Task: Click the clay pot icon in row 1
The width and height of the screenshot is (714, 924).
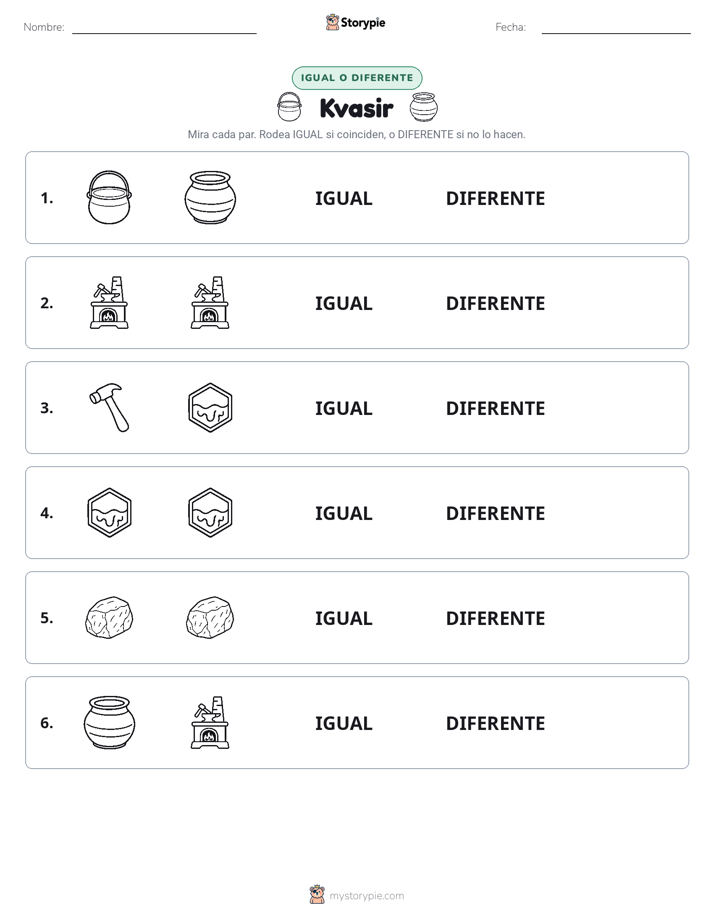Action: click(x=210, y=197)
